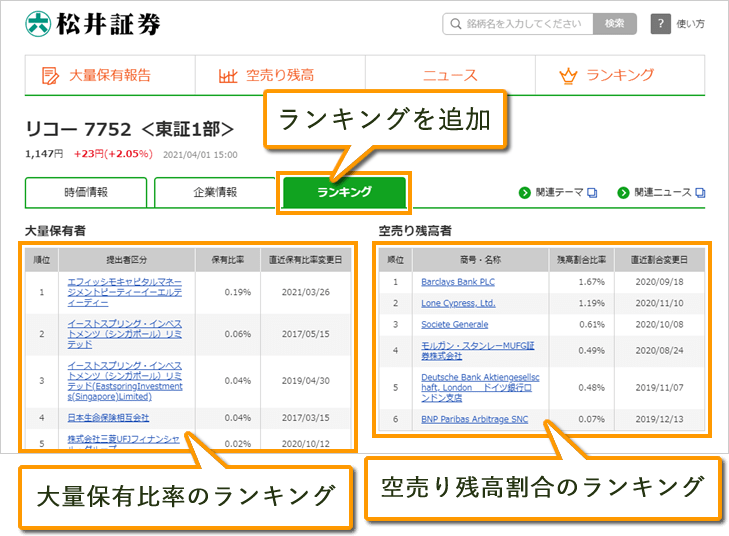Screen dimensions: 729x536
Task: Open rank 2 イーストスプリング holder link
Action: [125, 334]
